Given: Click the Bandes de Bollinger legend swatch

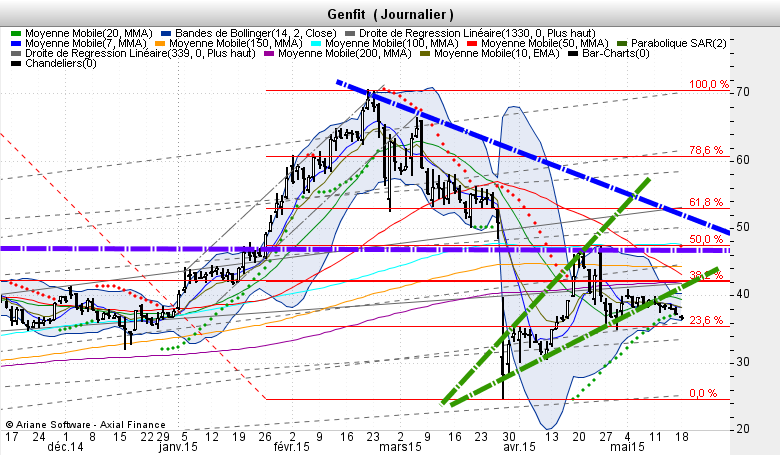Looking at the screenshot, I should (x=167, y=34).
